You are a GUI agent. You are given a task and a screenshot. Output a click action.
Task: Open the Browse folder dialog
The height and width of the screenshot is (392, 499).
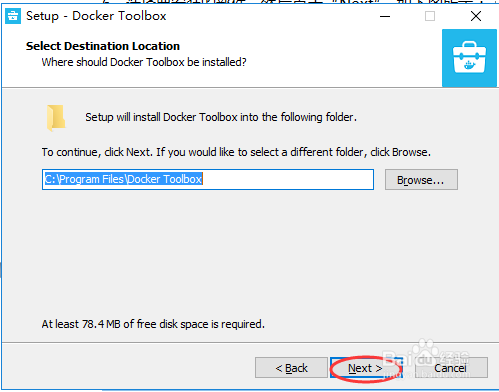[x=421, y=180]
